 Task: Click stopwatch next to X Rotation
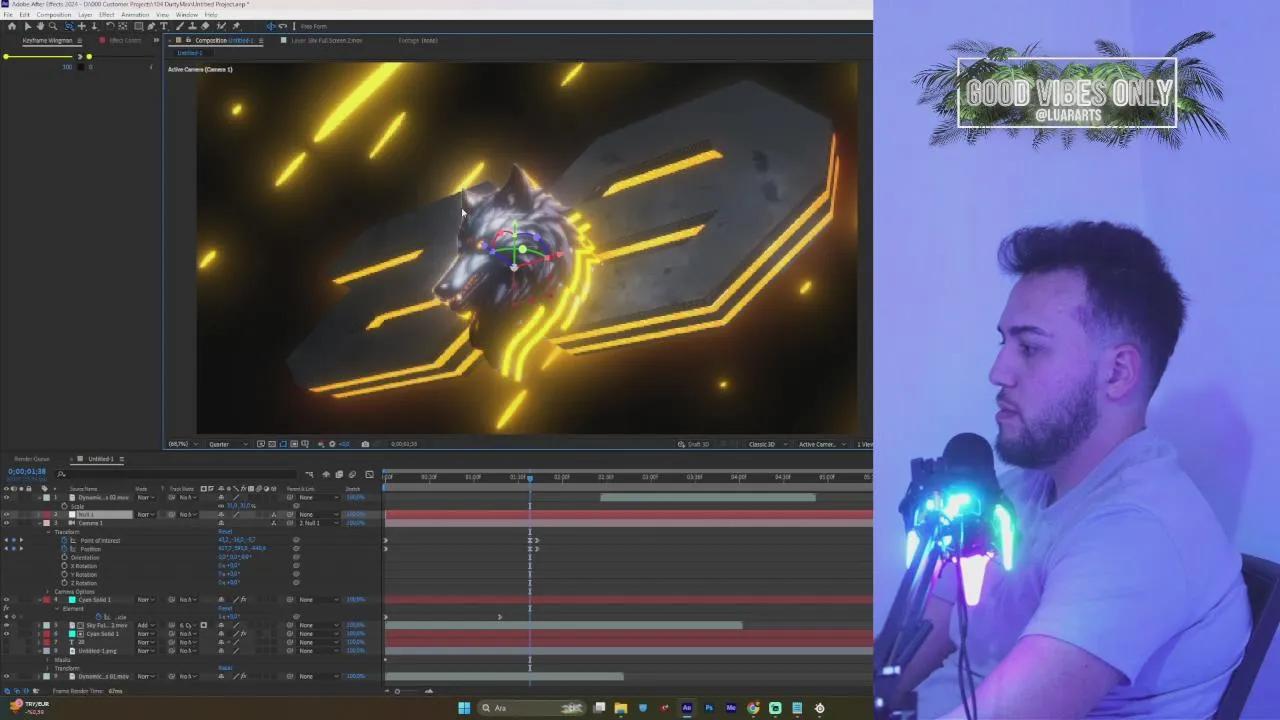click(x=65, y=566)
